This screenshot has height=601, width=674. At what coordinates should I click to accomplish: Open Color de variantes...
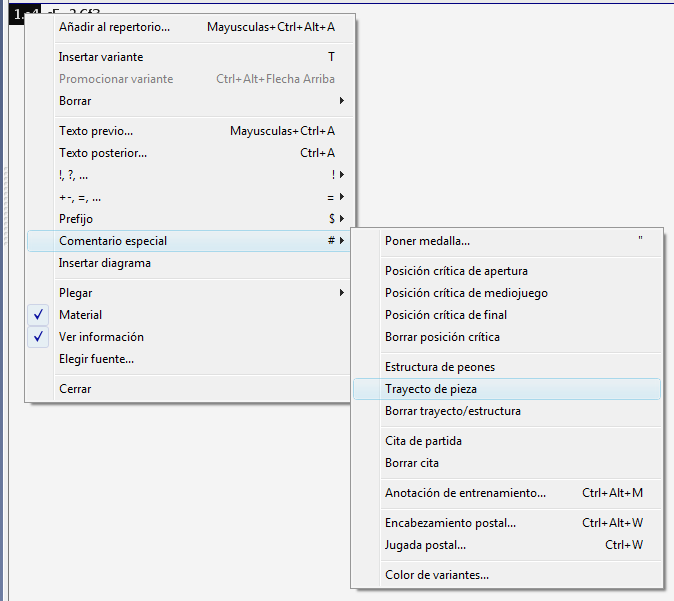coord(507,575)
